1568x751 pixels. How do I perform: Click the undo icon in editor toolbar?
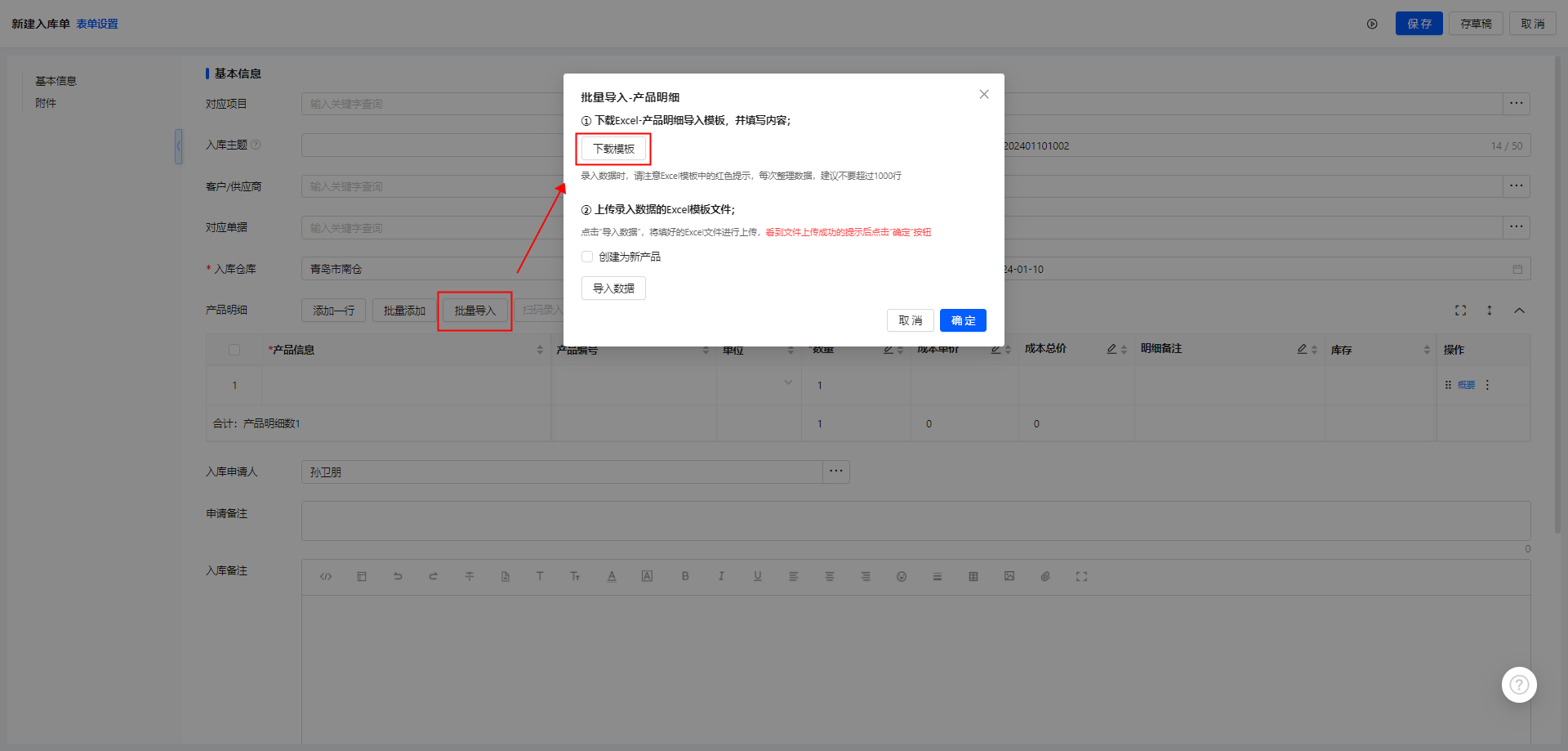(x=398, y=576)
